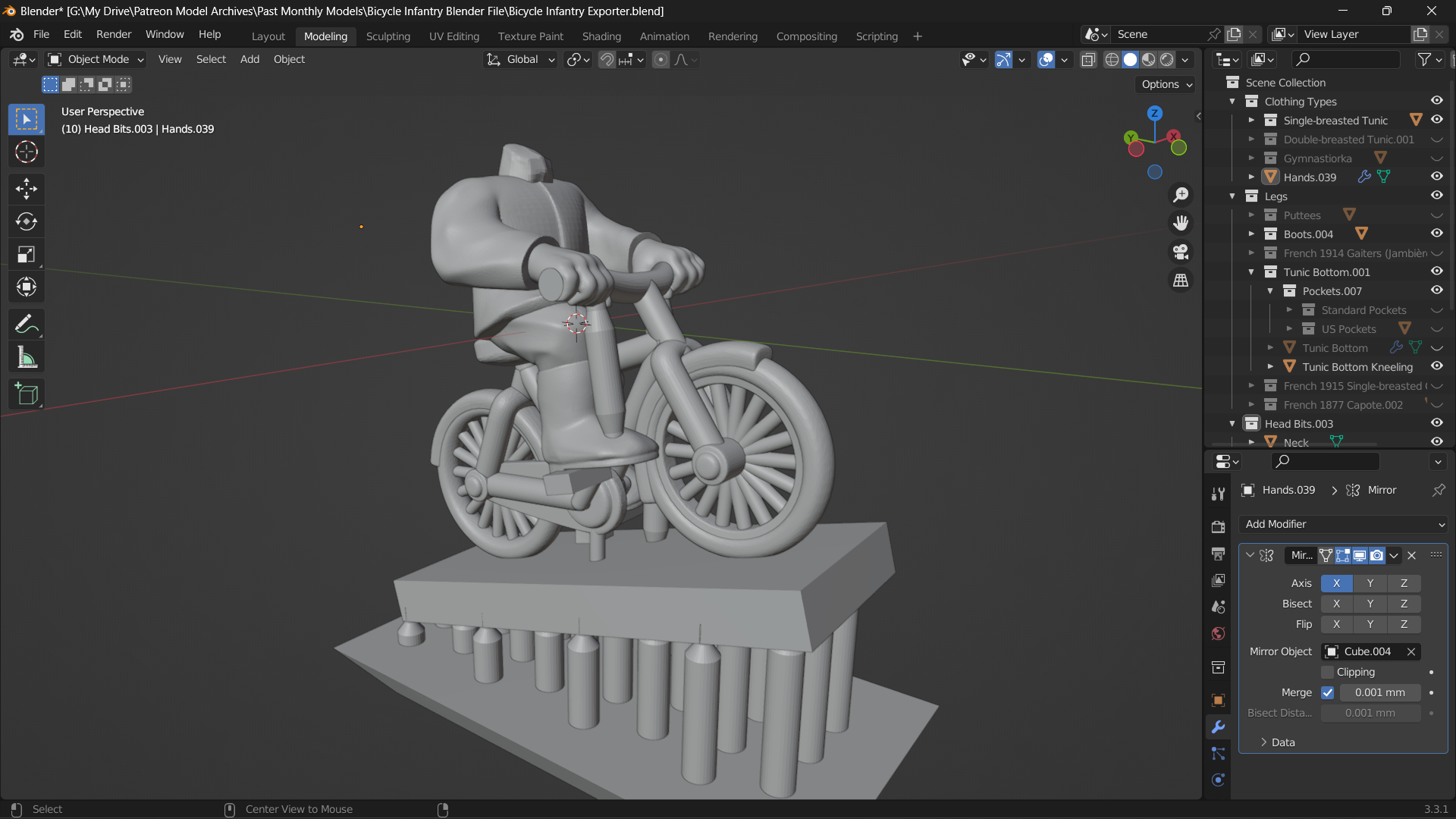Hide the Single-breasted Tunic collection
The image size is (1456, 819).
[x=1437, y=119]
